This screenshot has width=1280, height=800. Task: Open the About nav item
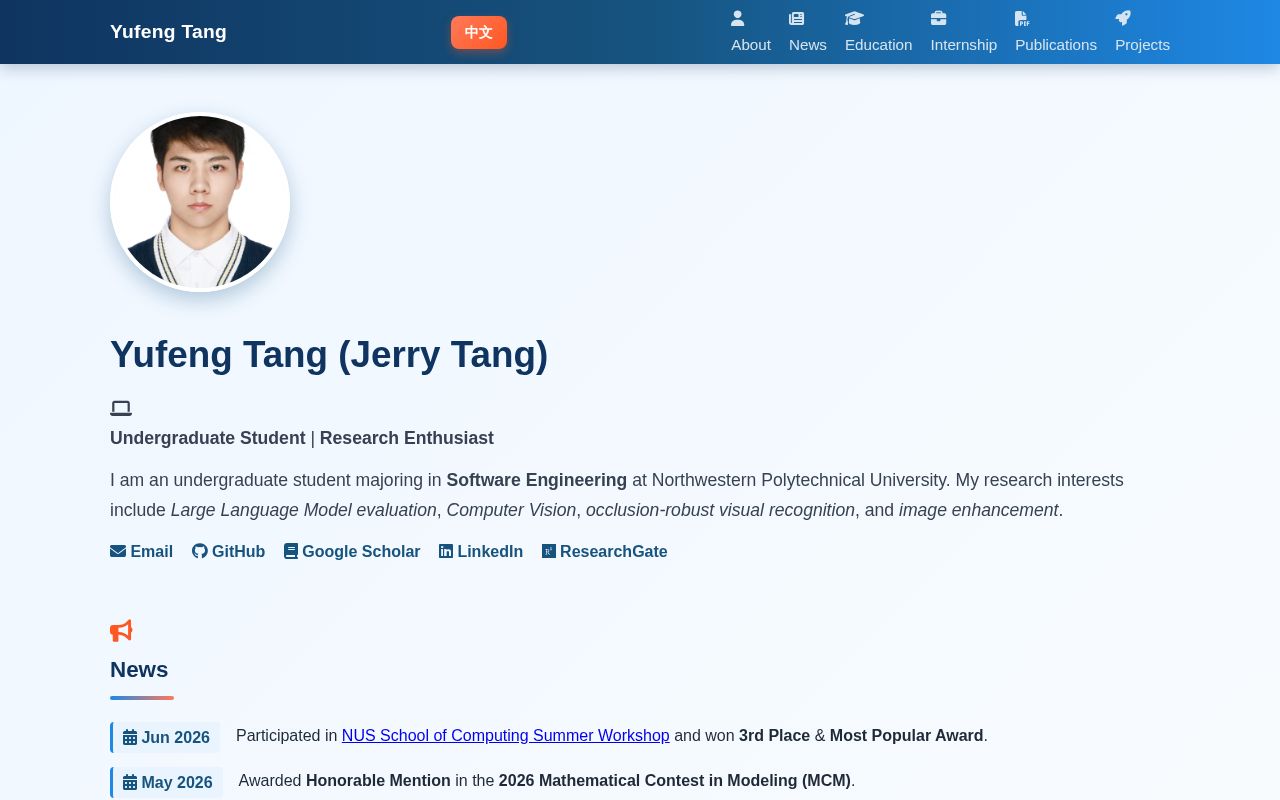click(751, 32)
